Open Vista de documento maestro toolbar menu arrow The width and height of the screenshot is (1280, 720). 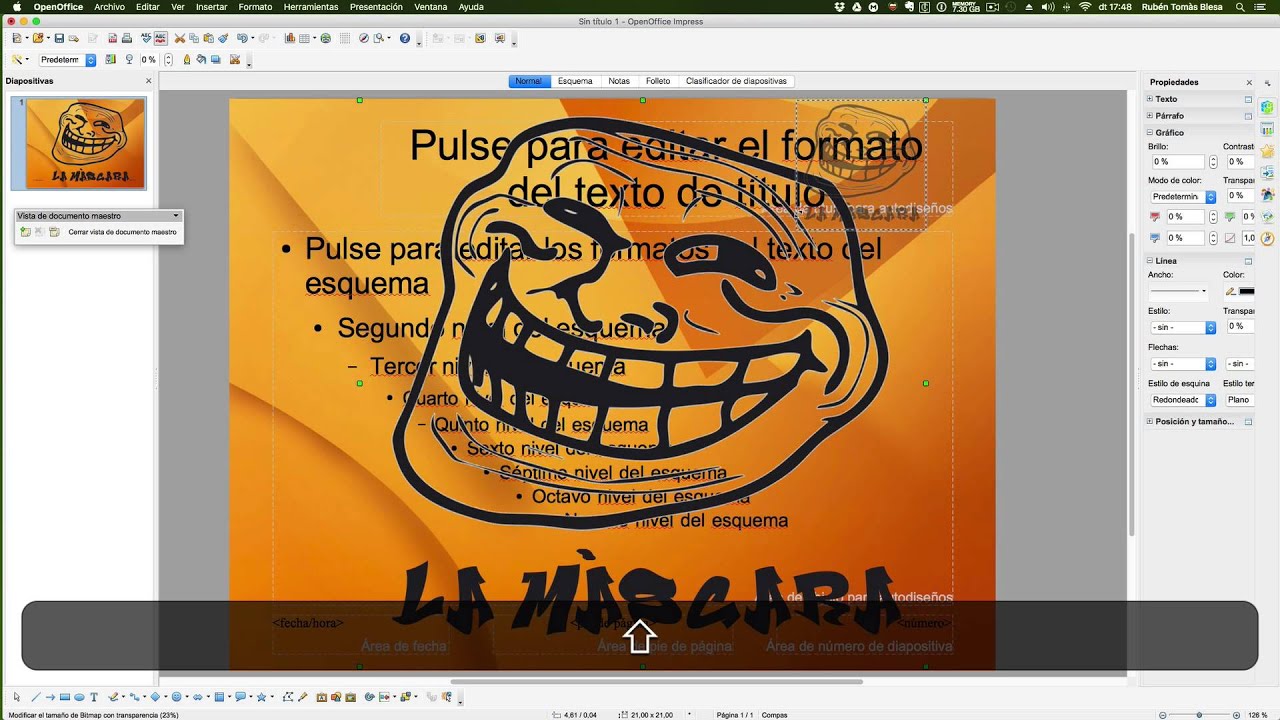pyautogui.click(x=176, y=216)
